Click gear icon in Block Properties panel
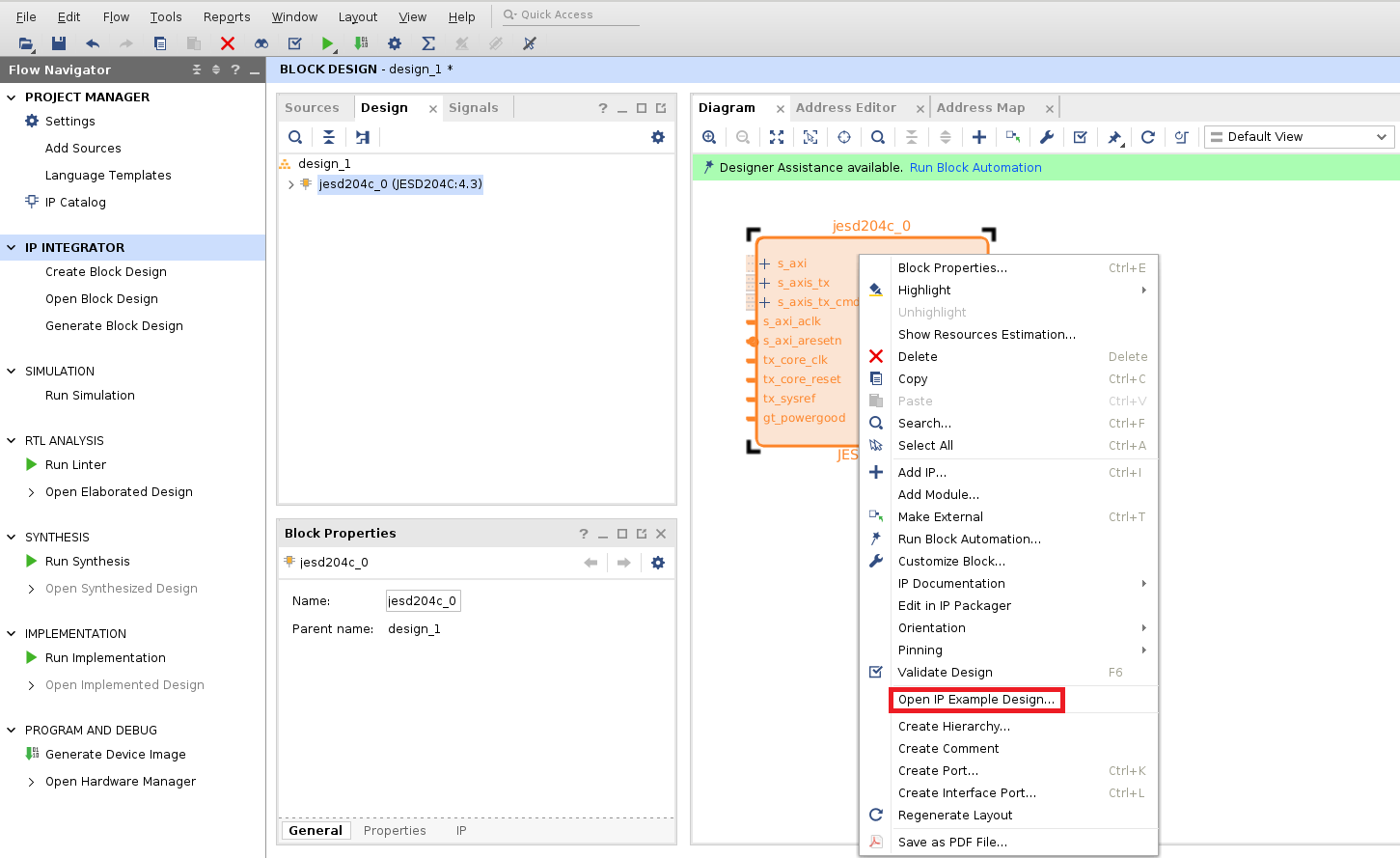Image resolution: width=1400 pixels, height=858 pixels. (x=658, y=563)
